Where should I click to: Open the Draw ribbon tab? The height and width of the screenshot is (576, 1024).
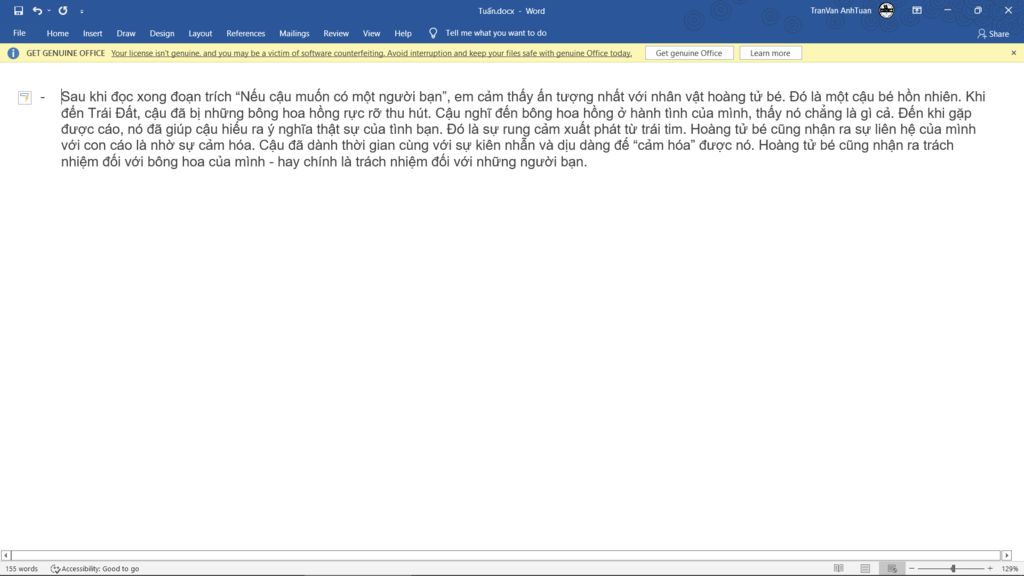126,33
